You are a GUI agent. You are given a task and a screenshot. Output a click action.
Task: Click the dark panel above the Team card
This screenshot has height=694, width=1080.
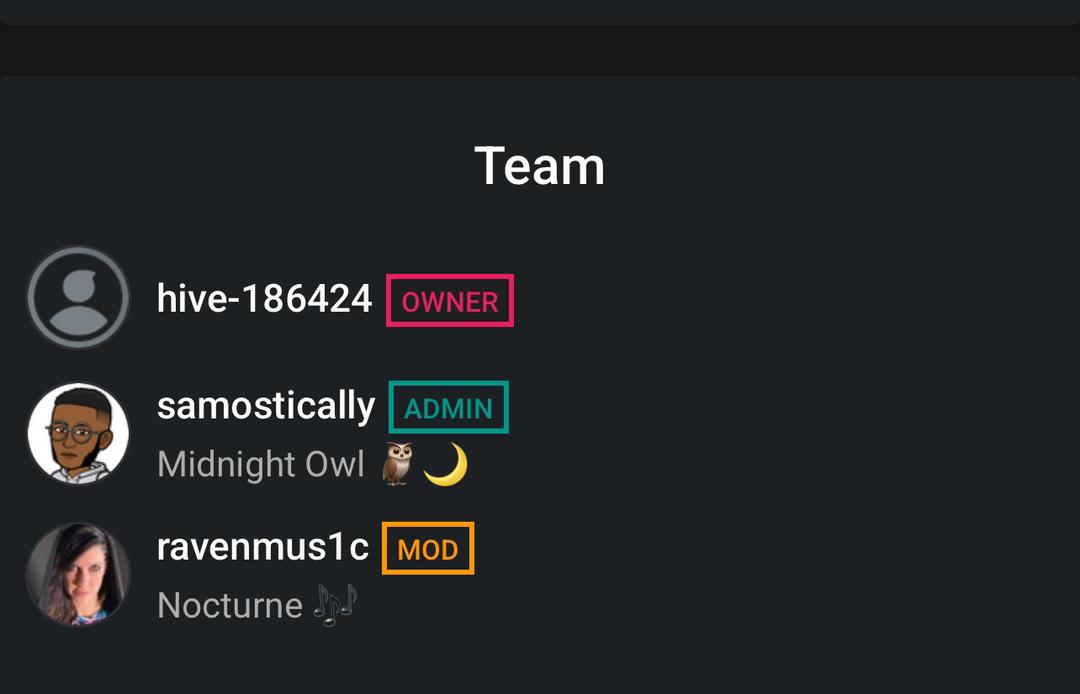540,11
